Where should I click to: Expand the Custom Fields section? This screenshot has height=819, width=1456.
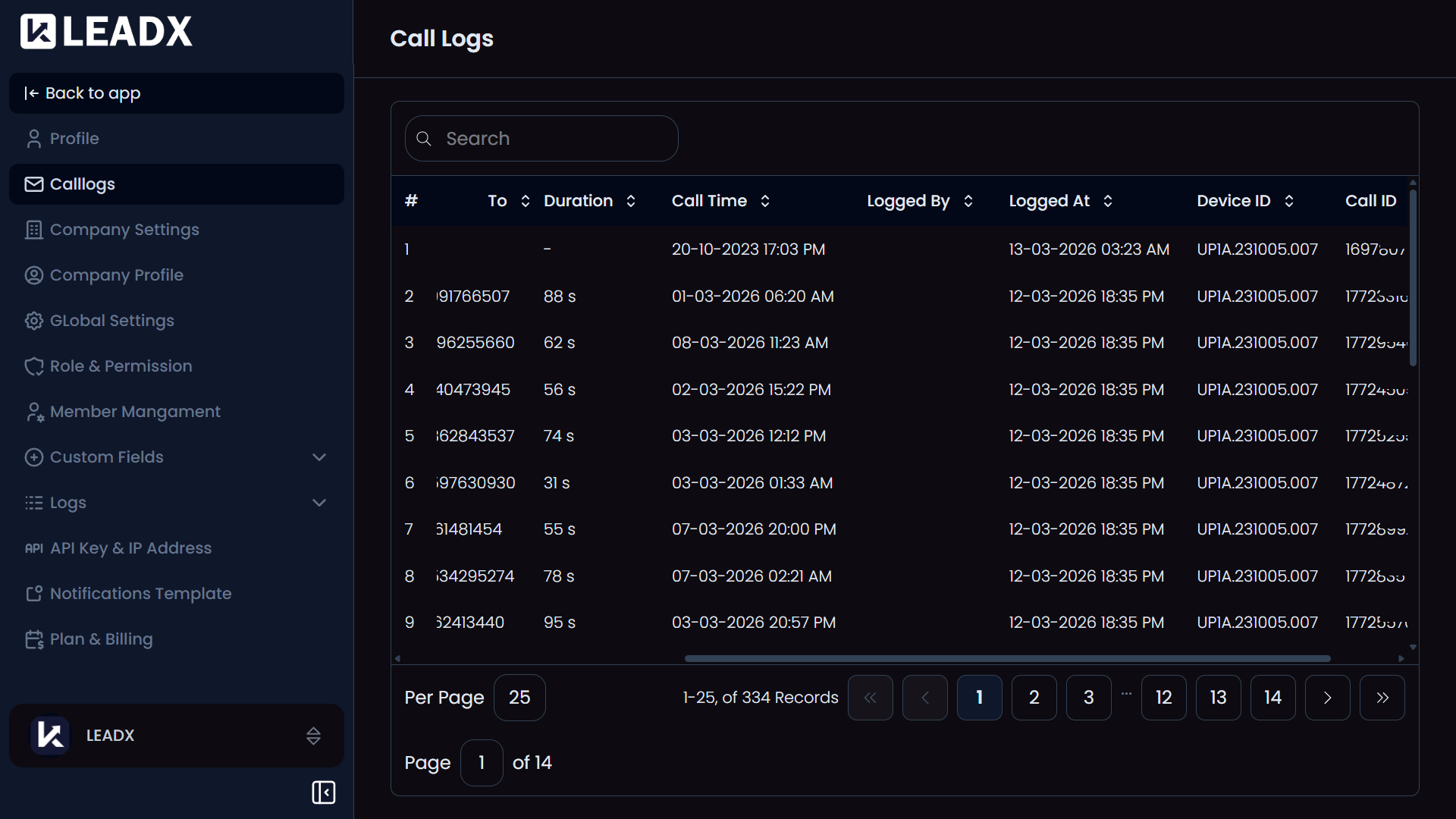[x=318, y=457]
